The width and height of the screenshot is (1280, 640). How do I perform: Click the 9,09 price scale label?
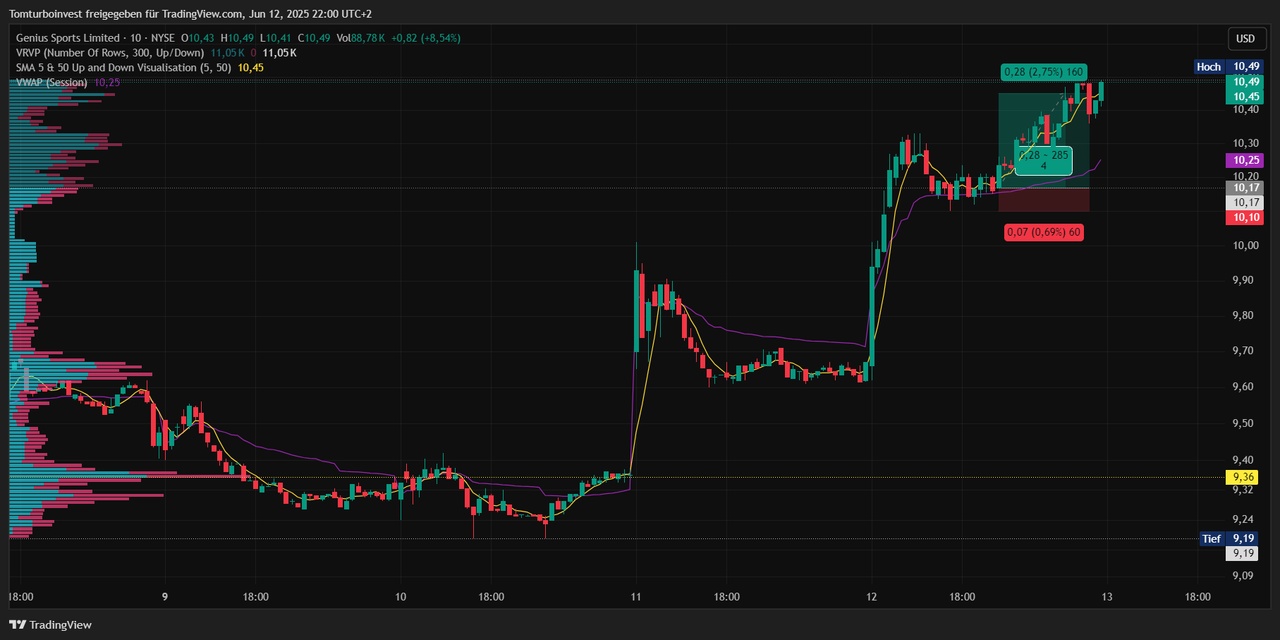pyautogui.click(x=1244, y=575)
